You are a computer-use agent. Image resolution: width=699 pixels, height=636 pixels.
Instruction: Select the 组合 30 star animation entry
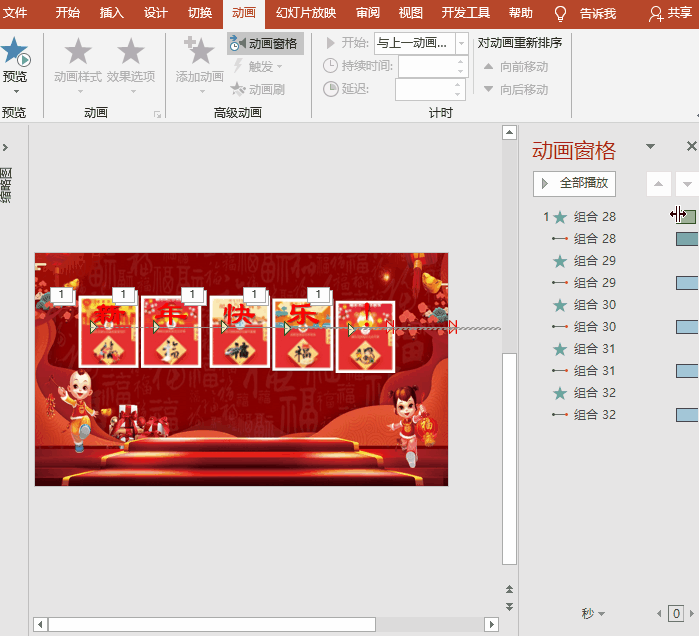[584, 305]
